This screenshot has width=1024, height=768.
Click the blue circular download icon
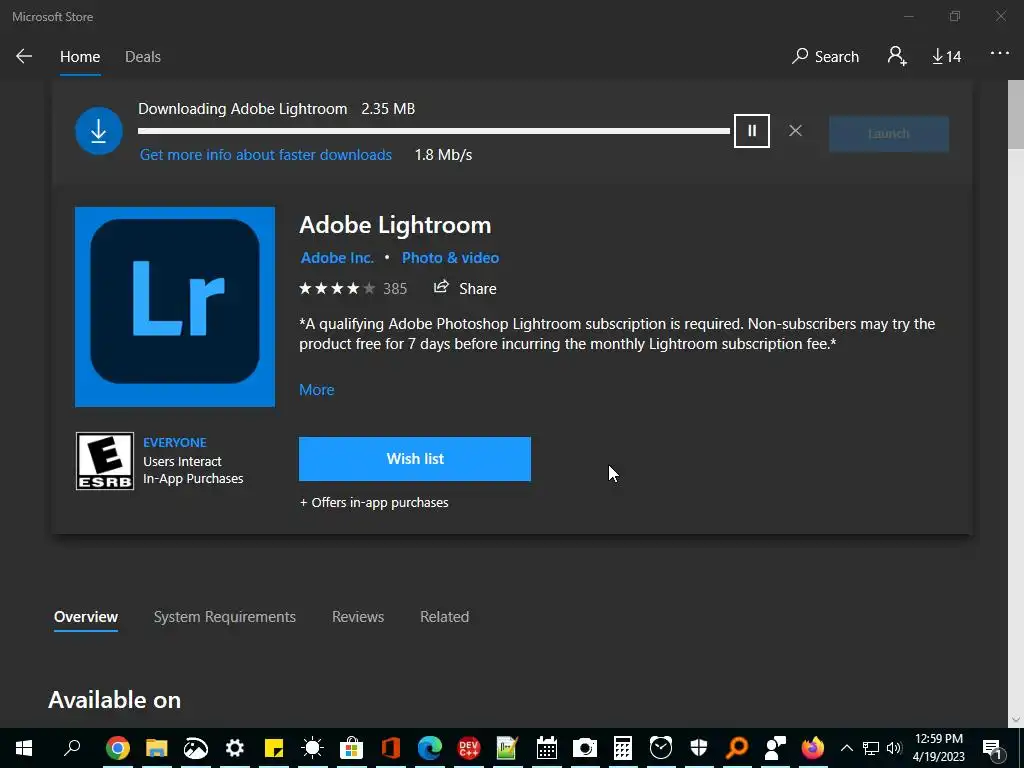point(99,131)
